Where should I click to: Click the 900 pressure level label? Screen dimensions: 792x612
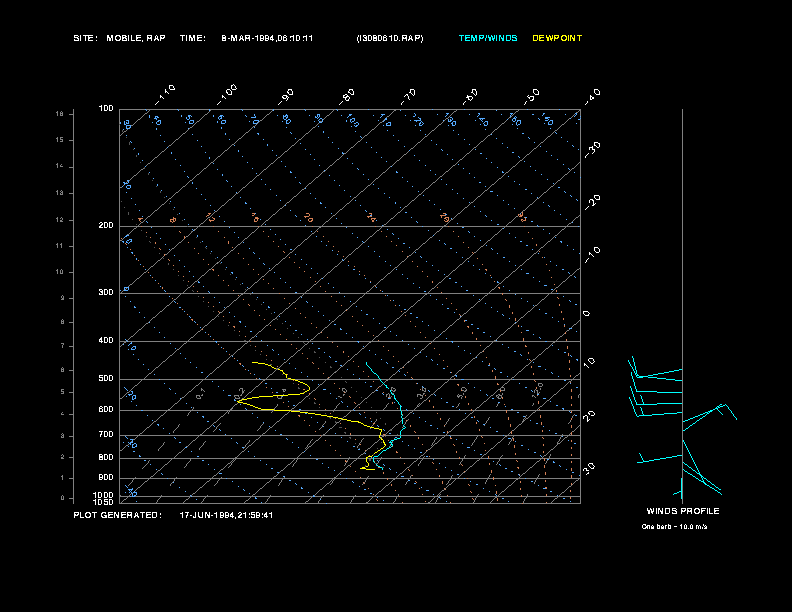pos(106,478)
